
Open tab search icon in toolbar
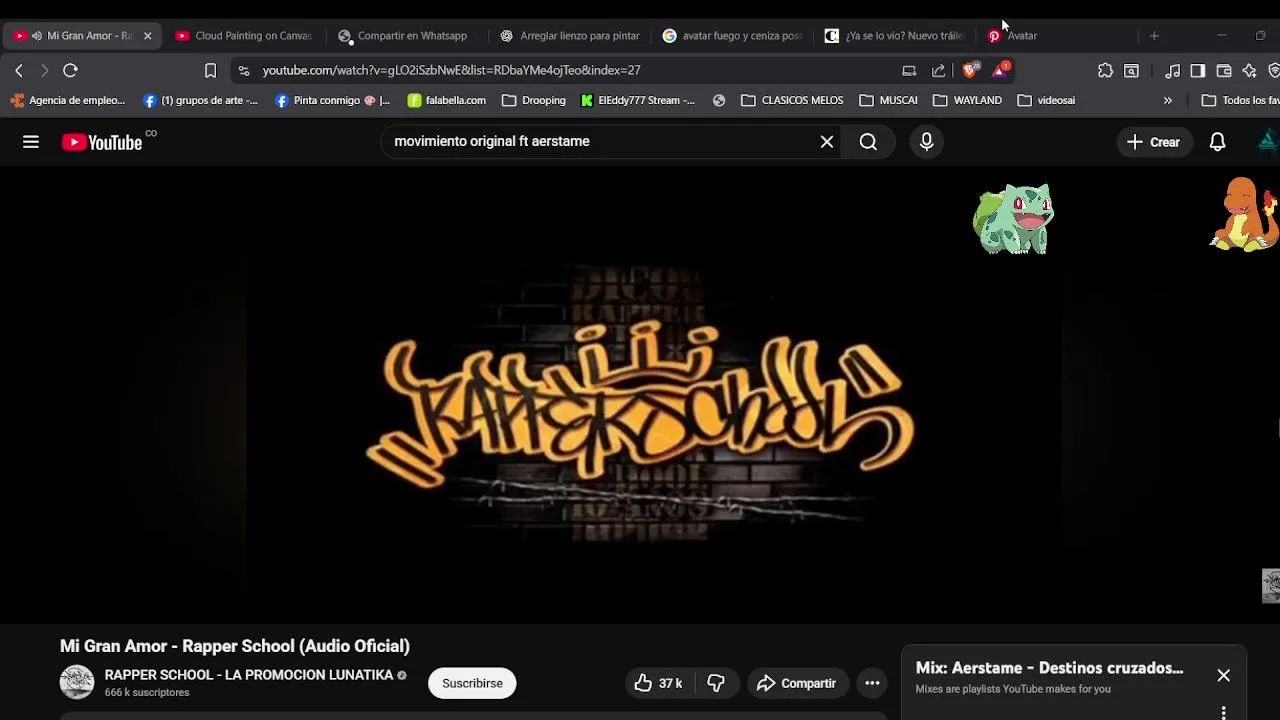pyautogui.click(x=1131, y=70)
